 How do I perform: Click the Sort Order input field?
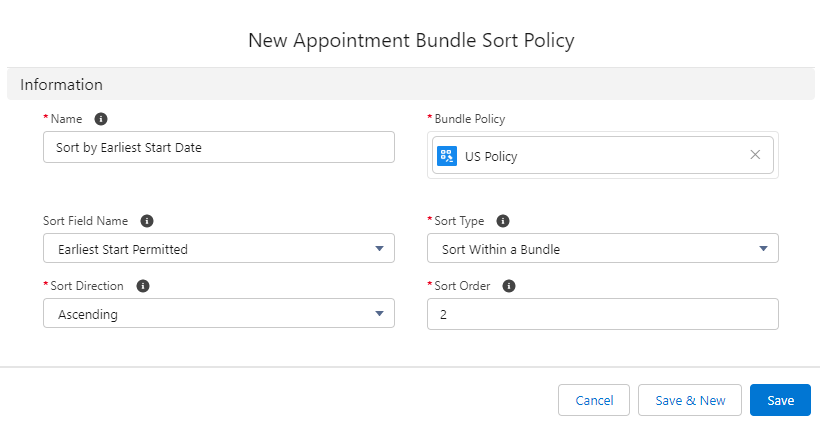(x=602, y=314)
